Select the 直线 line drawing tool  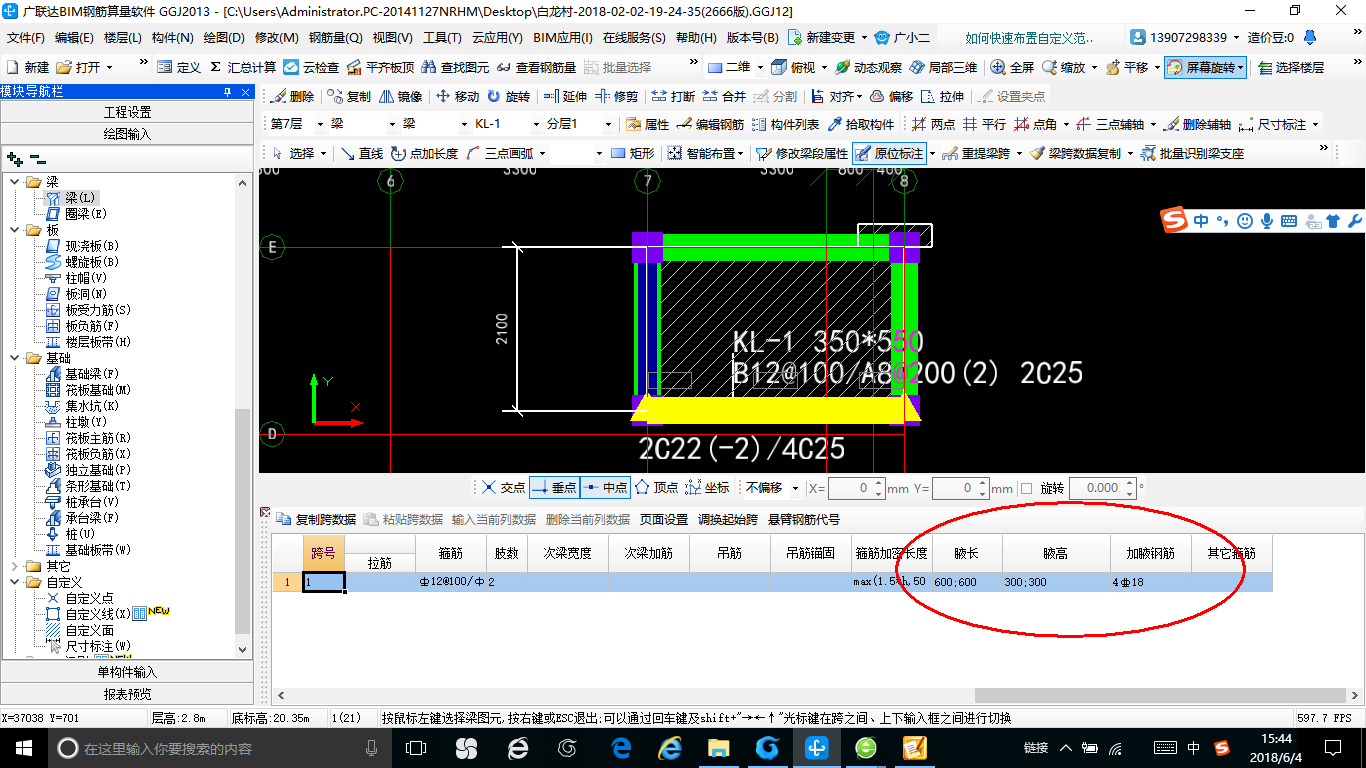[x=362, y=154]
